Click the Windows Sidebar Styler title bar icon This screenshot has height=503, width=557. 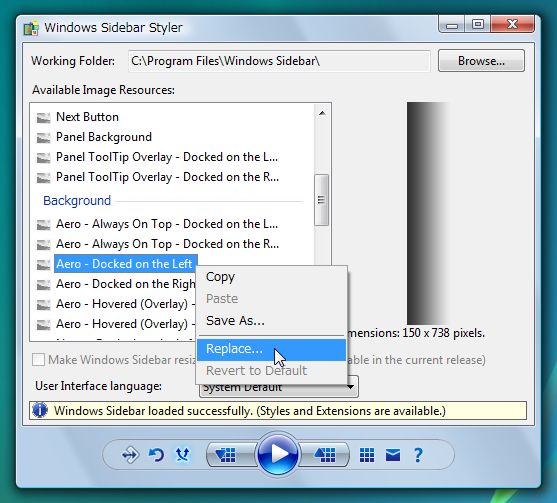31,28
